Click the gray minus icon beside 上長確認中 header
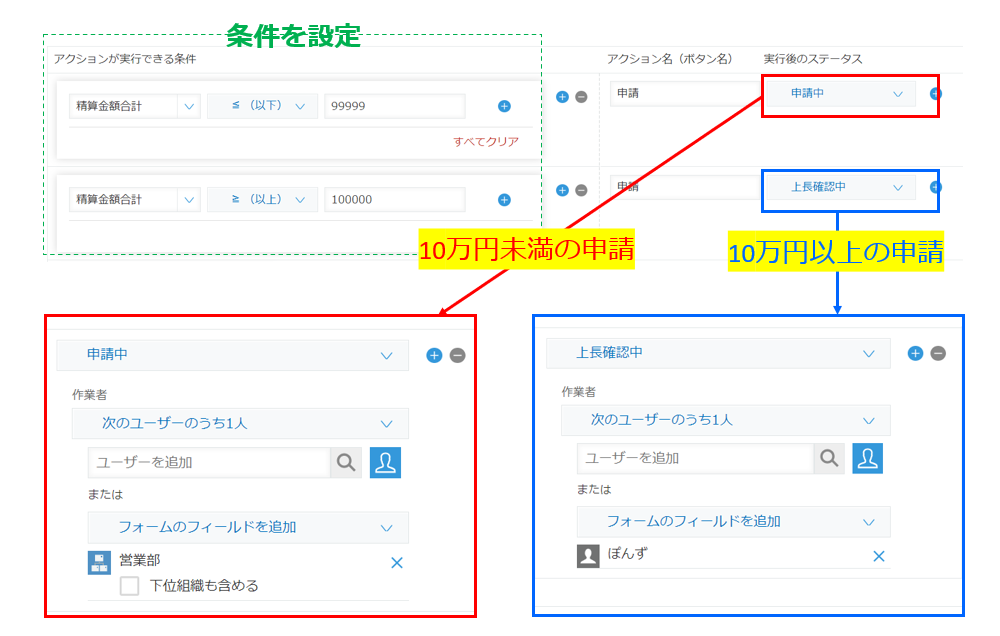The image size is (1000, 636). click(x=937, y=352)
